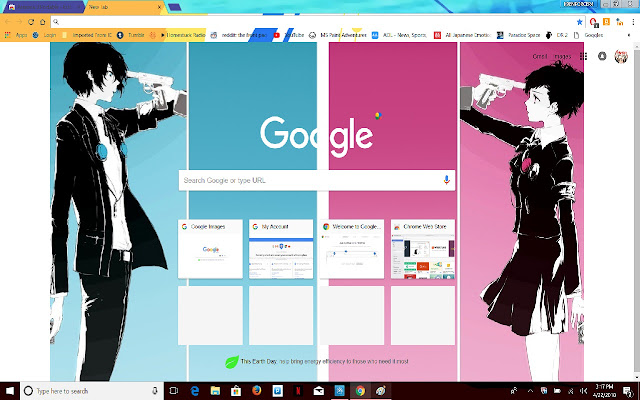The width and height of the screenshot is (640, 400).
Task: Open the YouTube bookmark
Action: point(289,36)
